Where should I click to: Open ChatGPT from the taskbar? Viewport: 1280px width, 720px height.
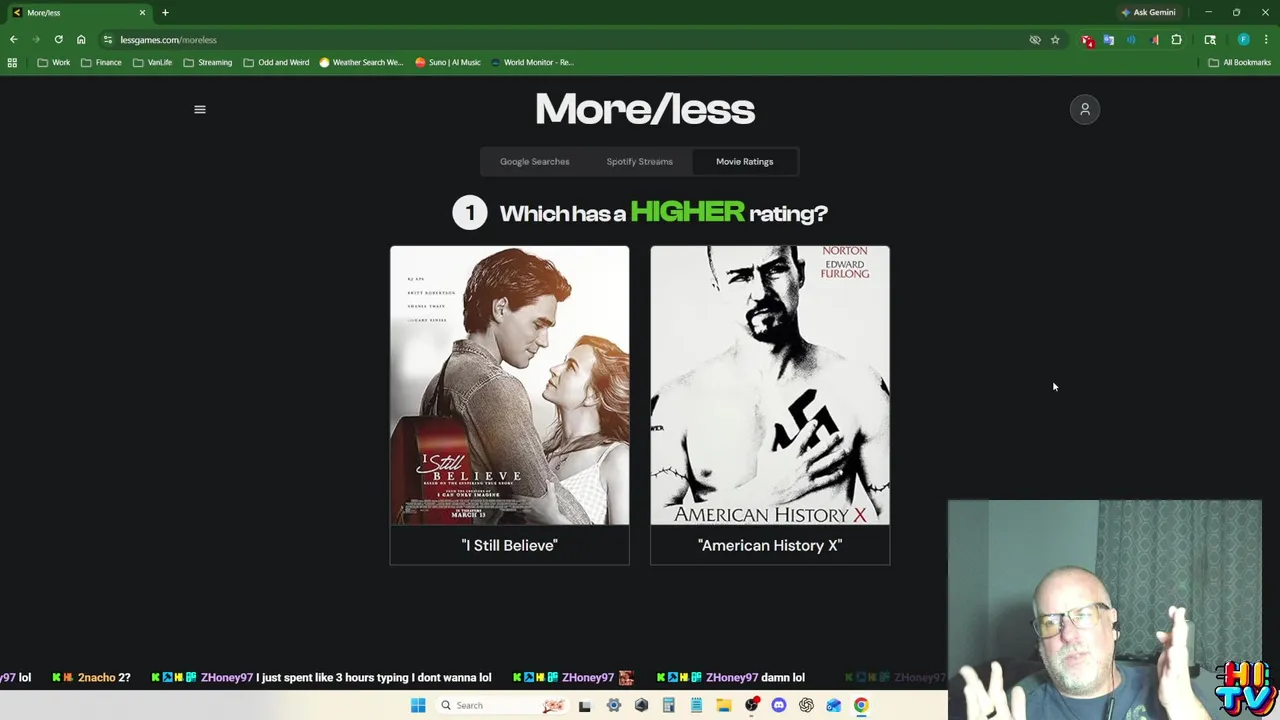click(x=806, y=705)
